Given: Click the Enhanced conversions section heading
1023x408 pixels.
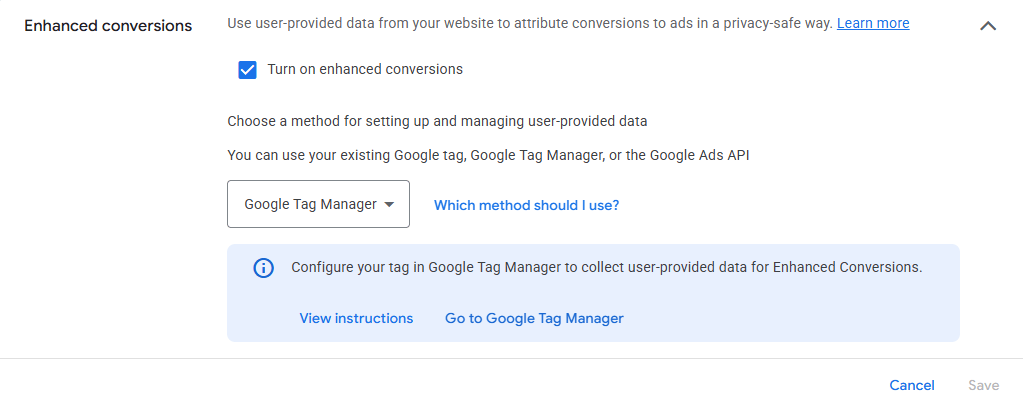Looking at the screenshot, I should coord(108,26).
